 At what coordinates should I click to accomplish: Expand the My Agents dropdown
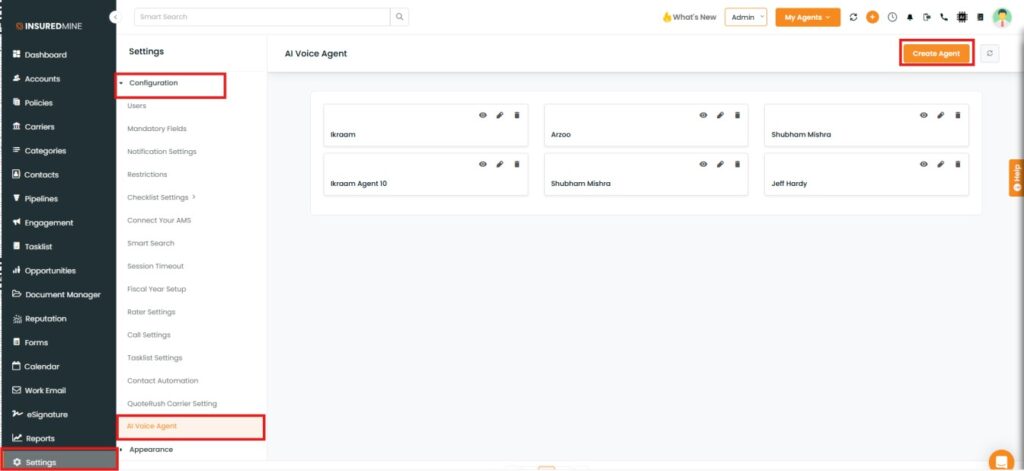point(807,17)
